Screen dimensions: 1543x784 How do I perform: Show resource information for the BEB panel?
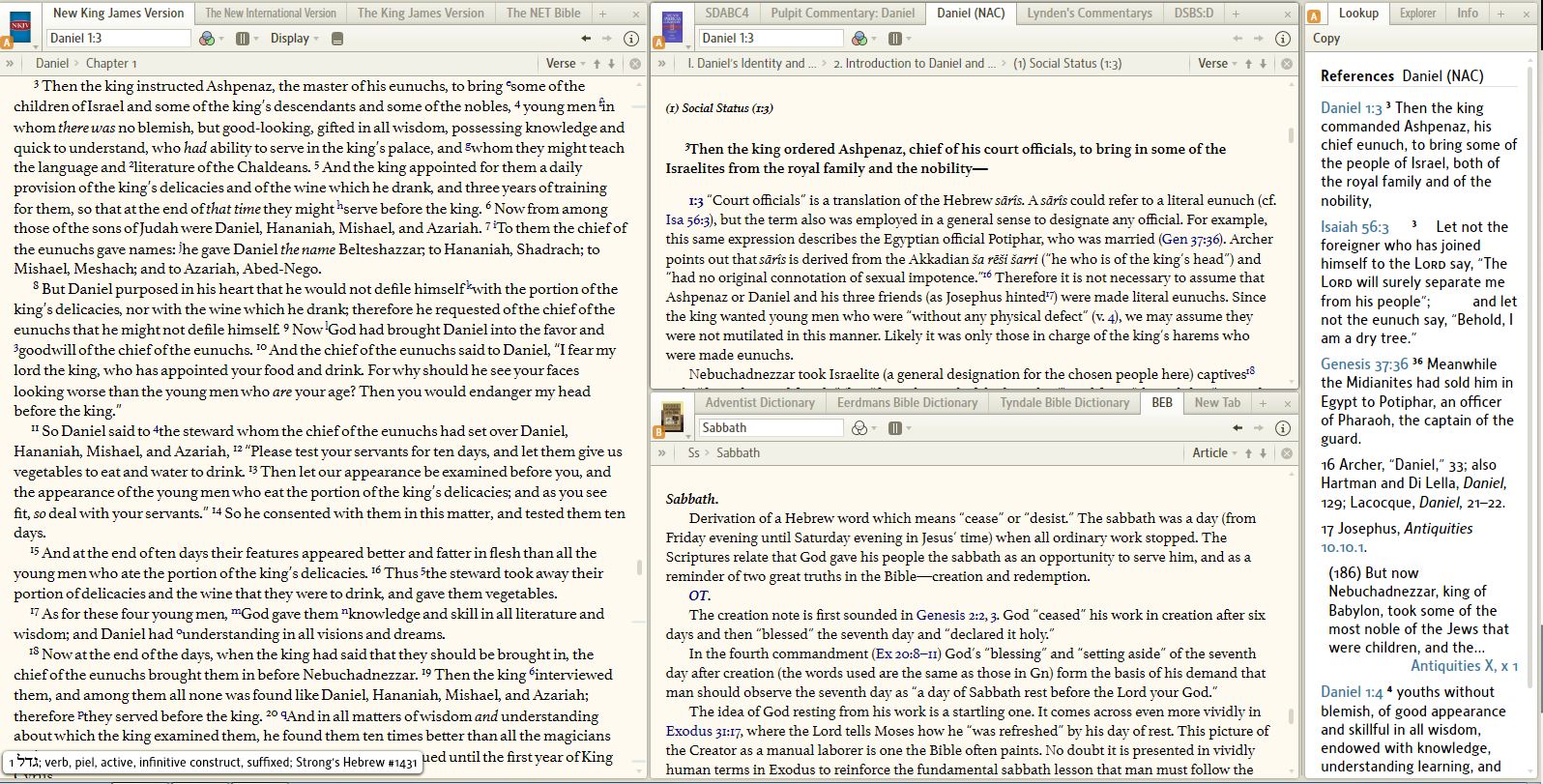coord(1283,428)
